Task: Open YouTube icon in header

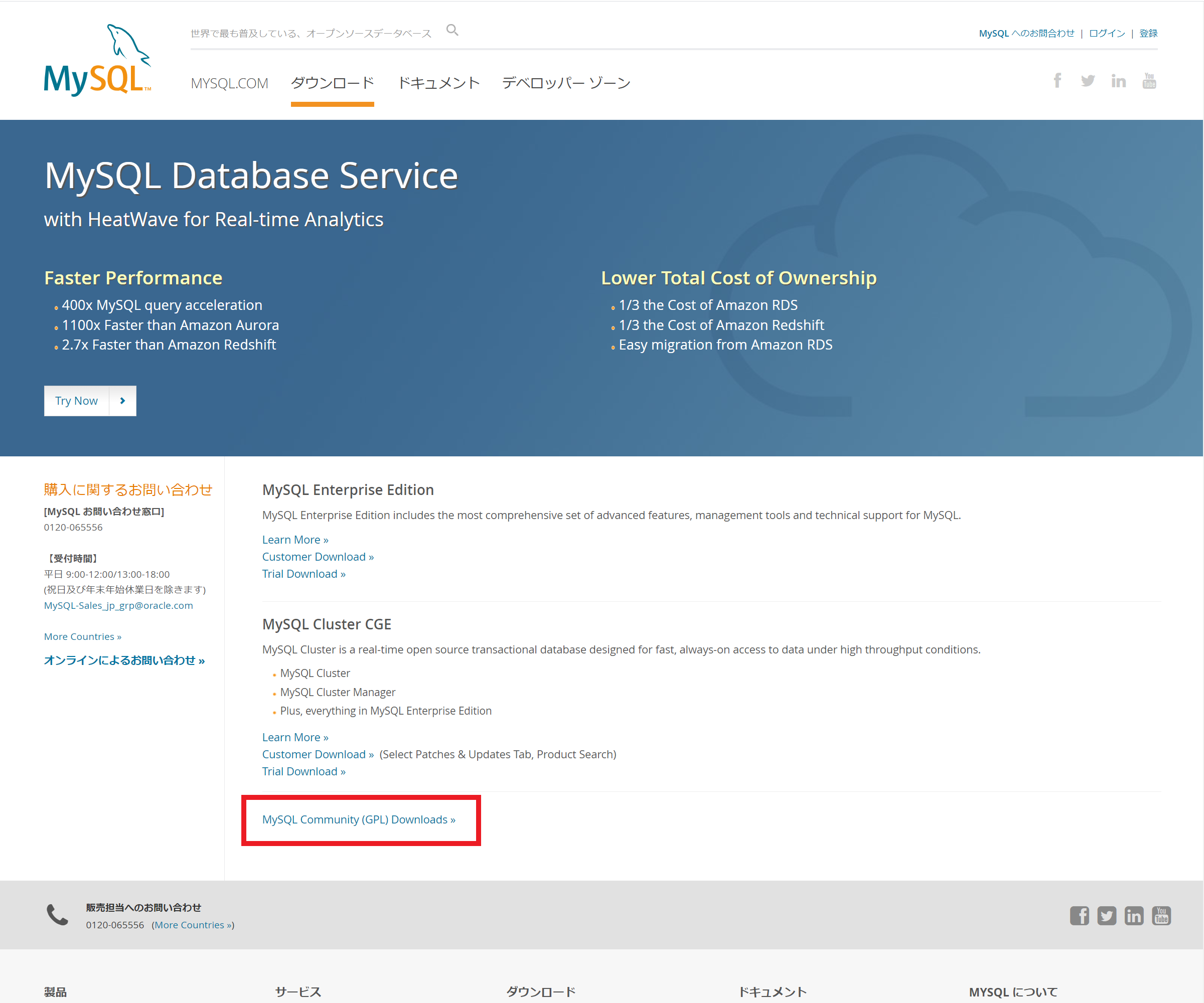Action: (x=1149, y=80)
